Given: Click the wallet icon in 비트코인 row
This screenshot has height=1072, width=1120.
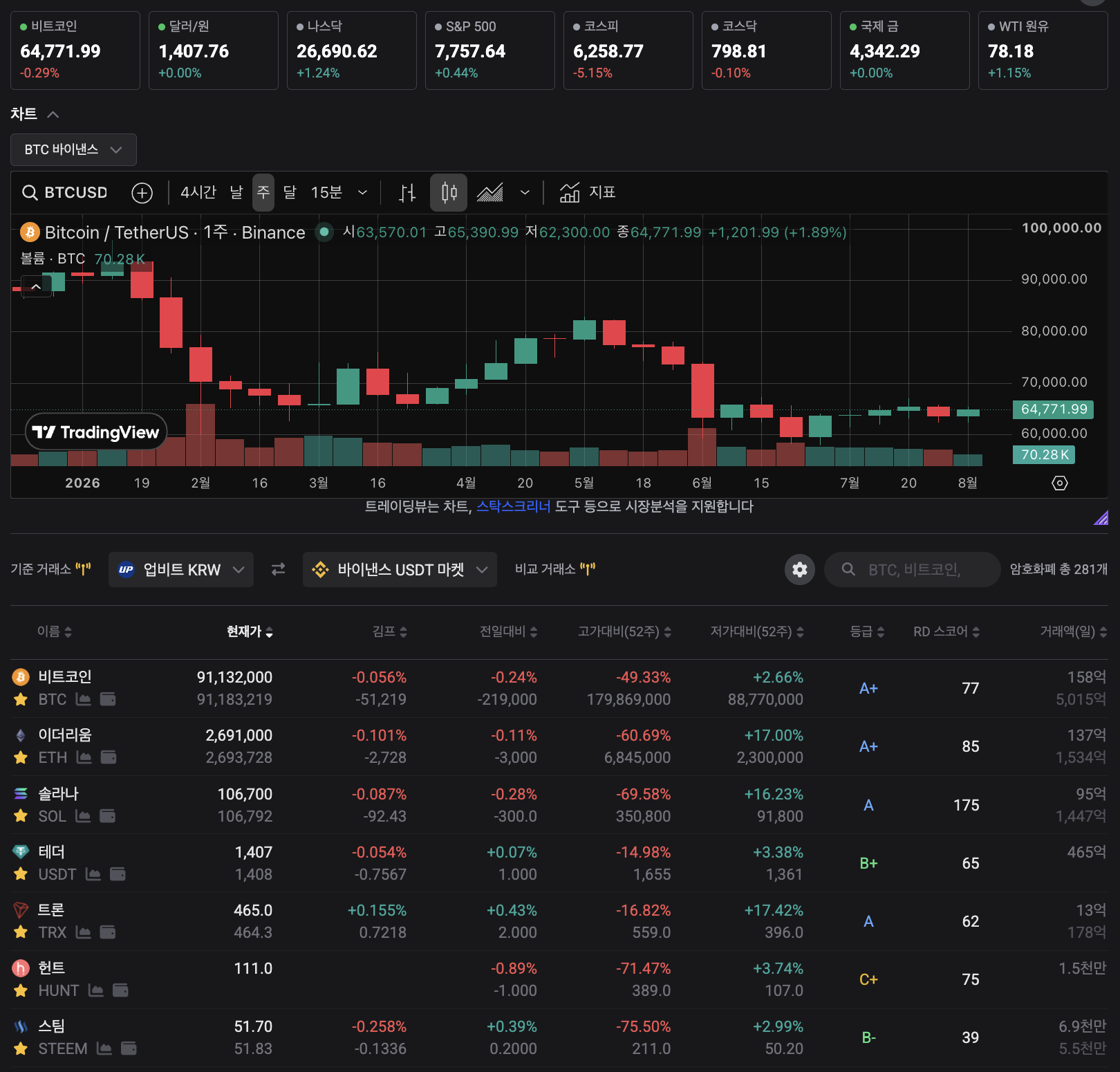Looking at the screenshot, I should pyautogui.click(x=108, y=699).
